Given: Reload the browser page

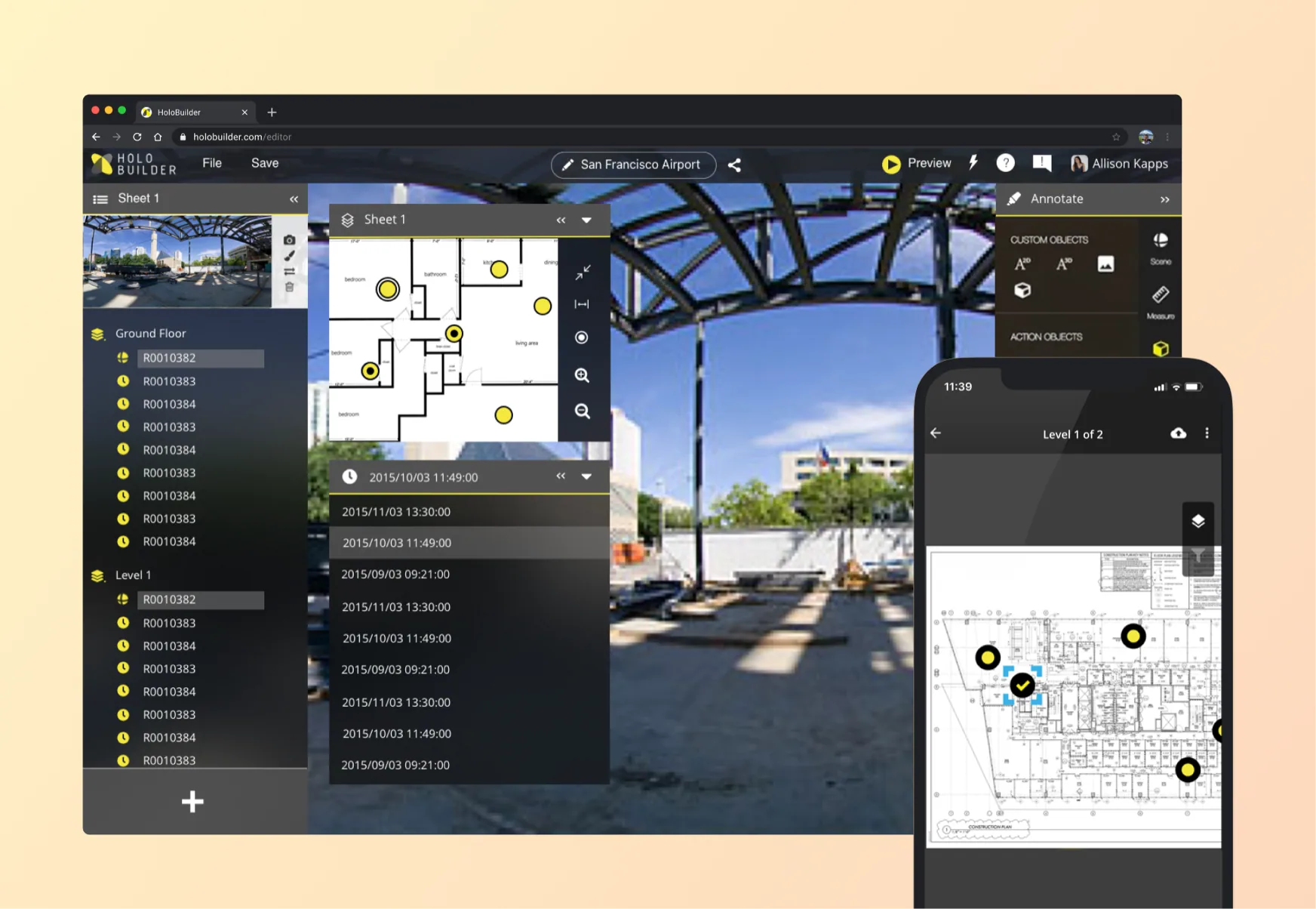Looking at the screenshot, I should (x=137, y=137).
